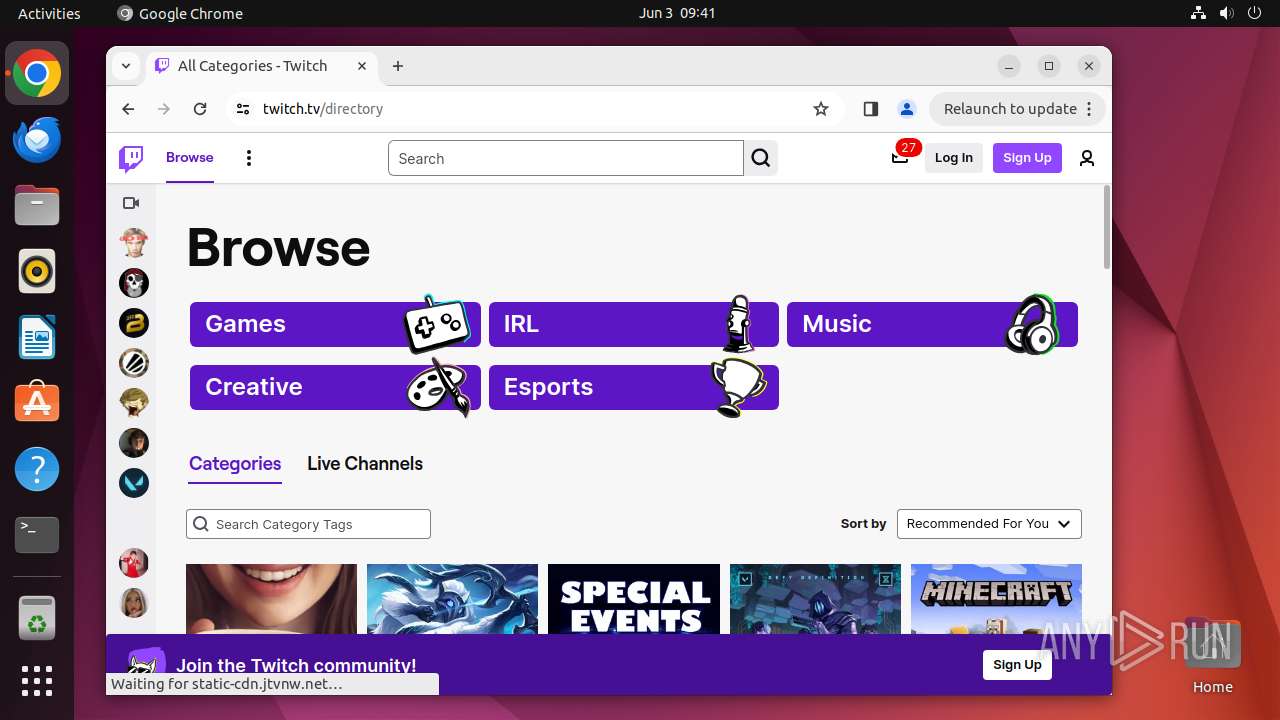1280x720 pixels.
Task: Open the yellow logo channel in sidebar
Action: (134, 322)
